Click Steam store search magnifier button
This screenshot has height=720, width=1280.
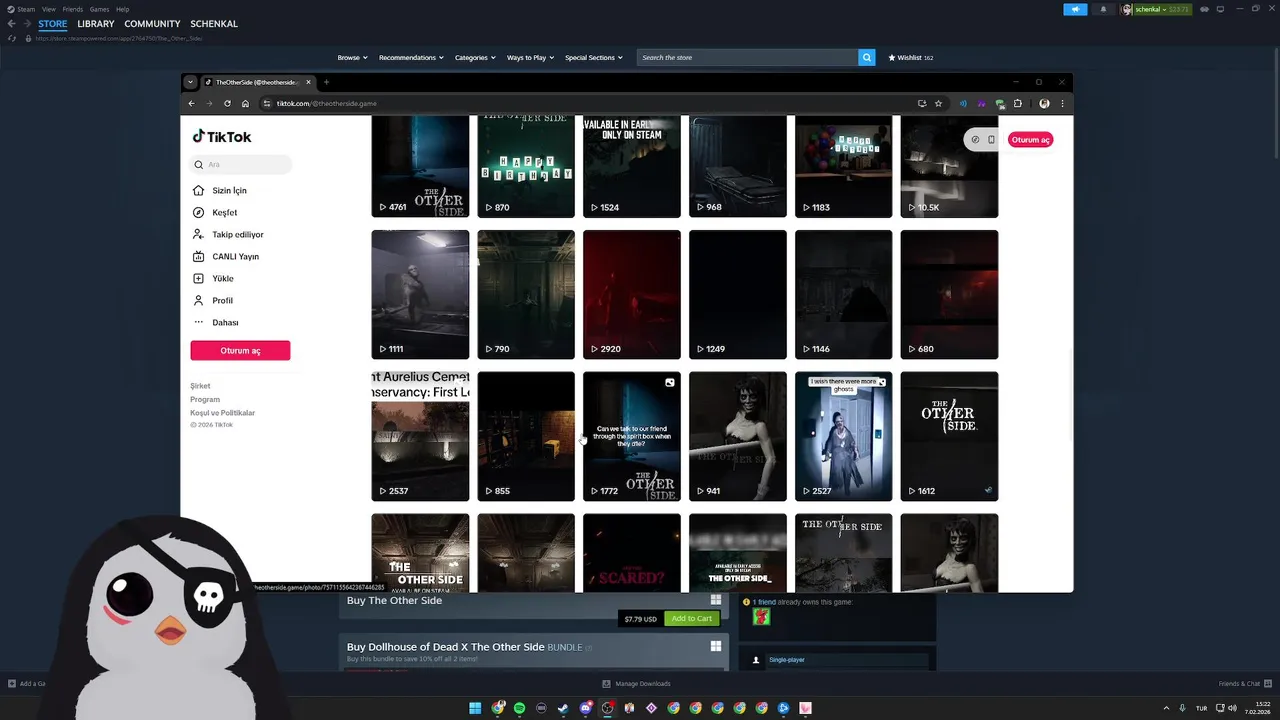pyautogui.click(x=867, y=57)
